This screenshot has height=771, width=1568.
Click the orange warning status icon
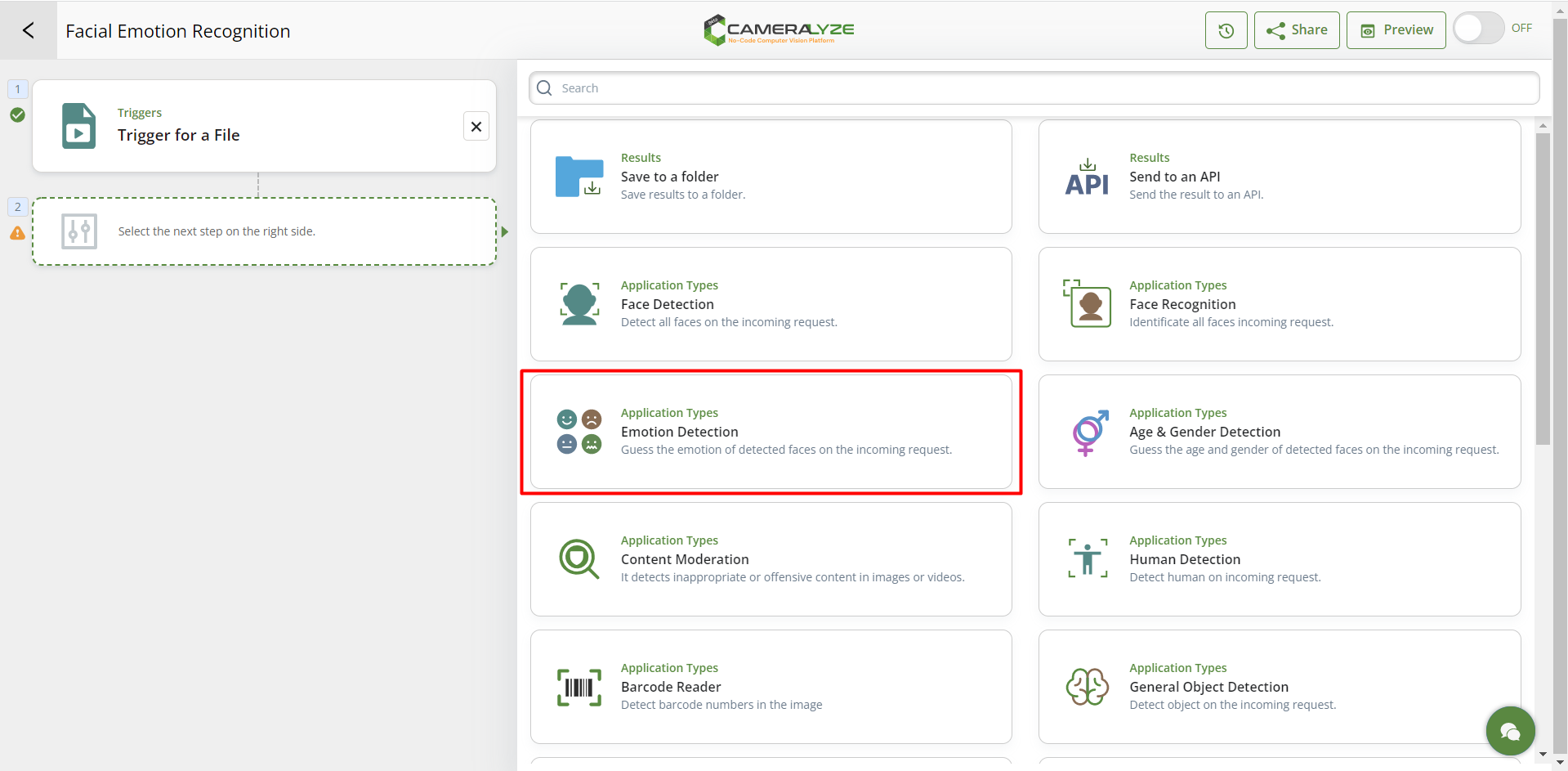pyautogui.click(x=17, y=234)
